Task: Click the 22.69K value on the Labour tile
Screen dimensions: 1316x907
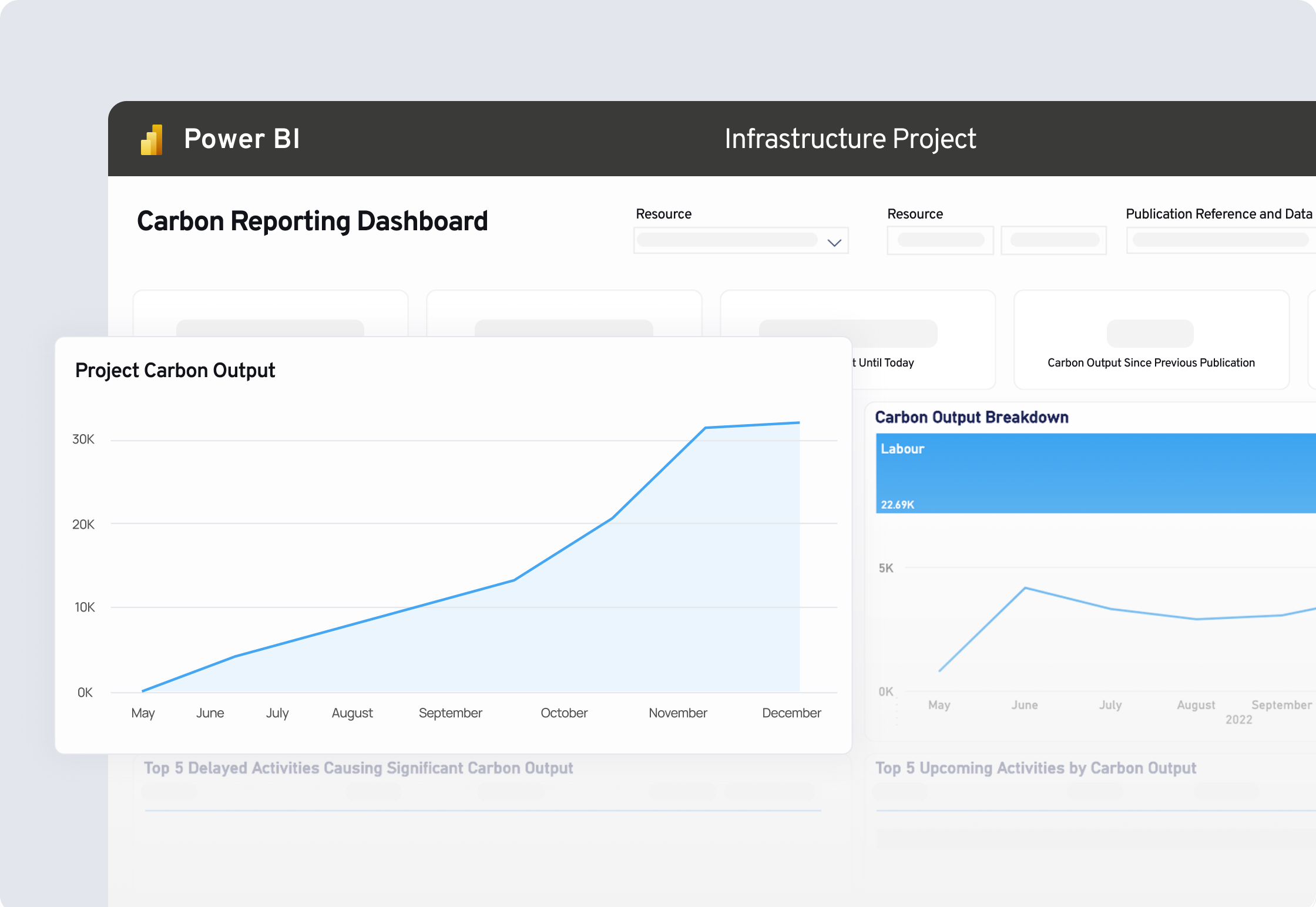Action: pos(898,505)
